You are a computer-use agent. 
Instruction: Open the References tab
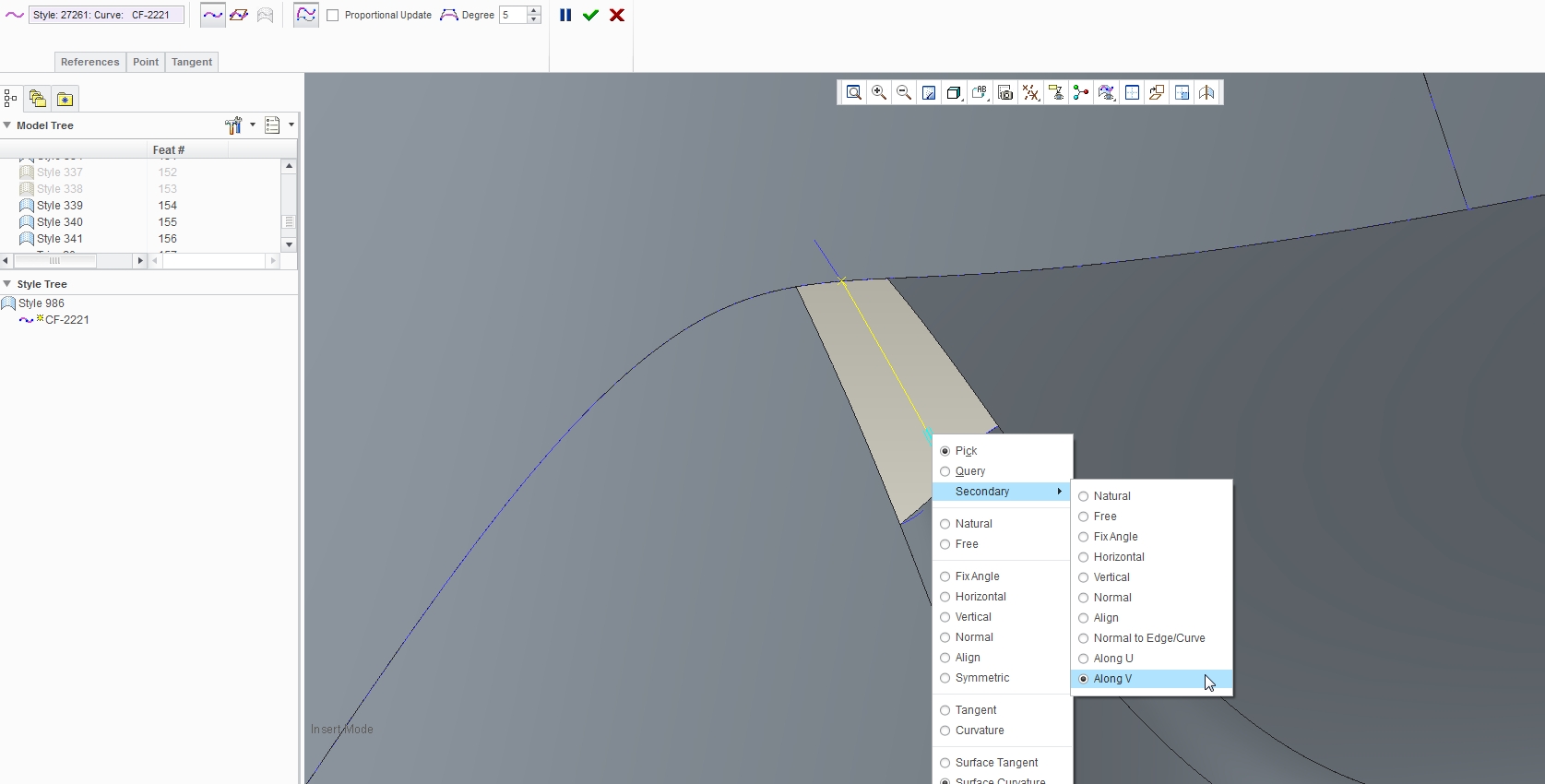[89, 62]
